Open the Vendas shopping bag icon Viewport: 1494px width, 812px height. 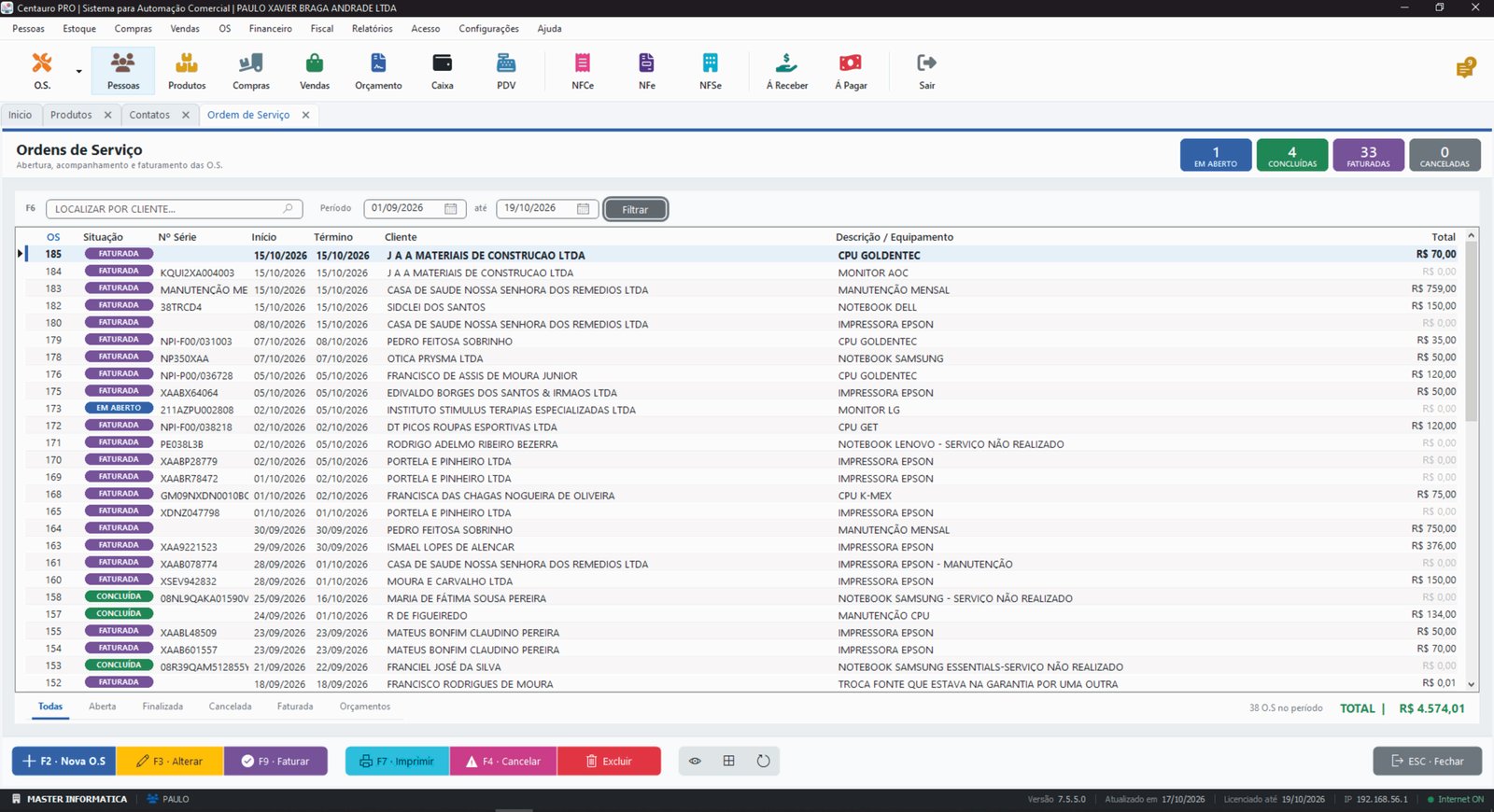(x=315, y=63)
